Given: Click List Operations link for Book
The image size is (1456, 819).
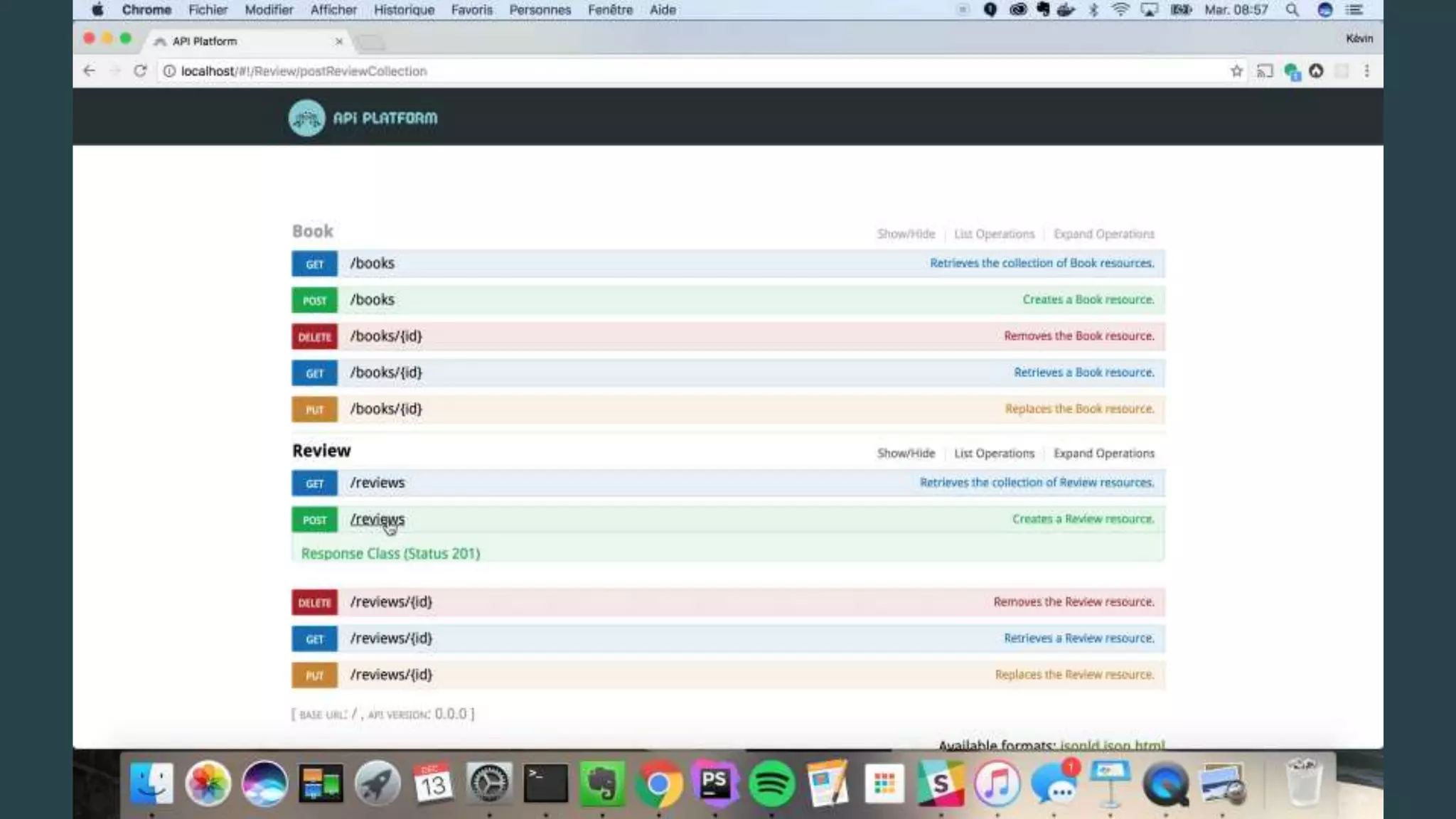Looking at the screenshot, I should pyautogui.click(x=994, y=234).
